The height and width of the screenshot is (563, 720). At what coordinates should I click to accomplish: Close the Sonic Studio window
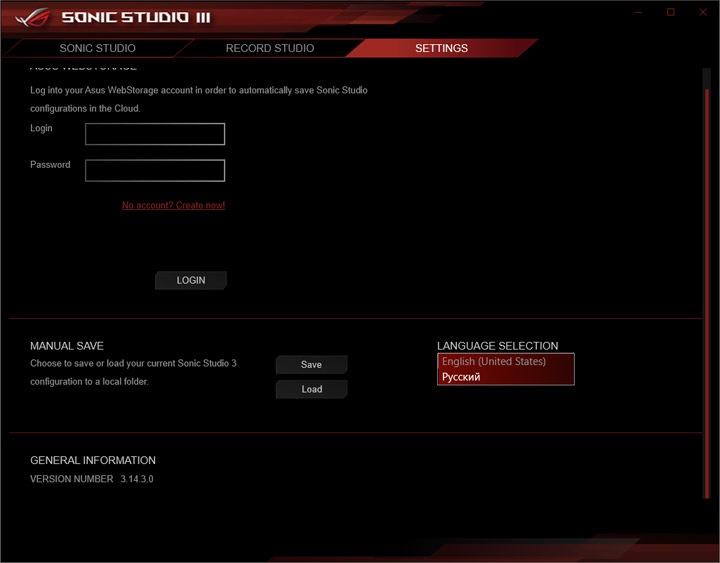click(703, 12)
